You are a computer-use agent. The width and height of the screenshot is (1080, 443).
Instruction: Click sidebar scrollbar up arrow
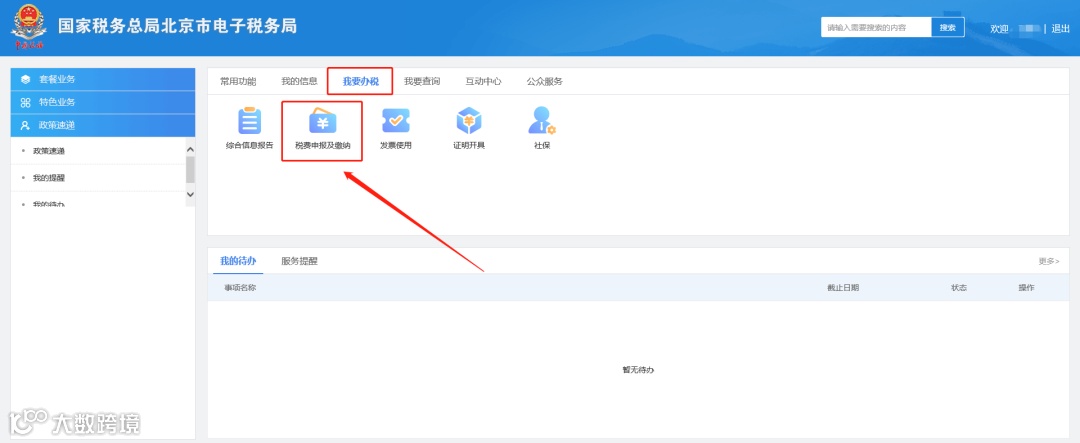click(191, 150)
